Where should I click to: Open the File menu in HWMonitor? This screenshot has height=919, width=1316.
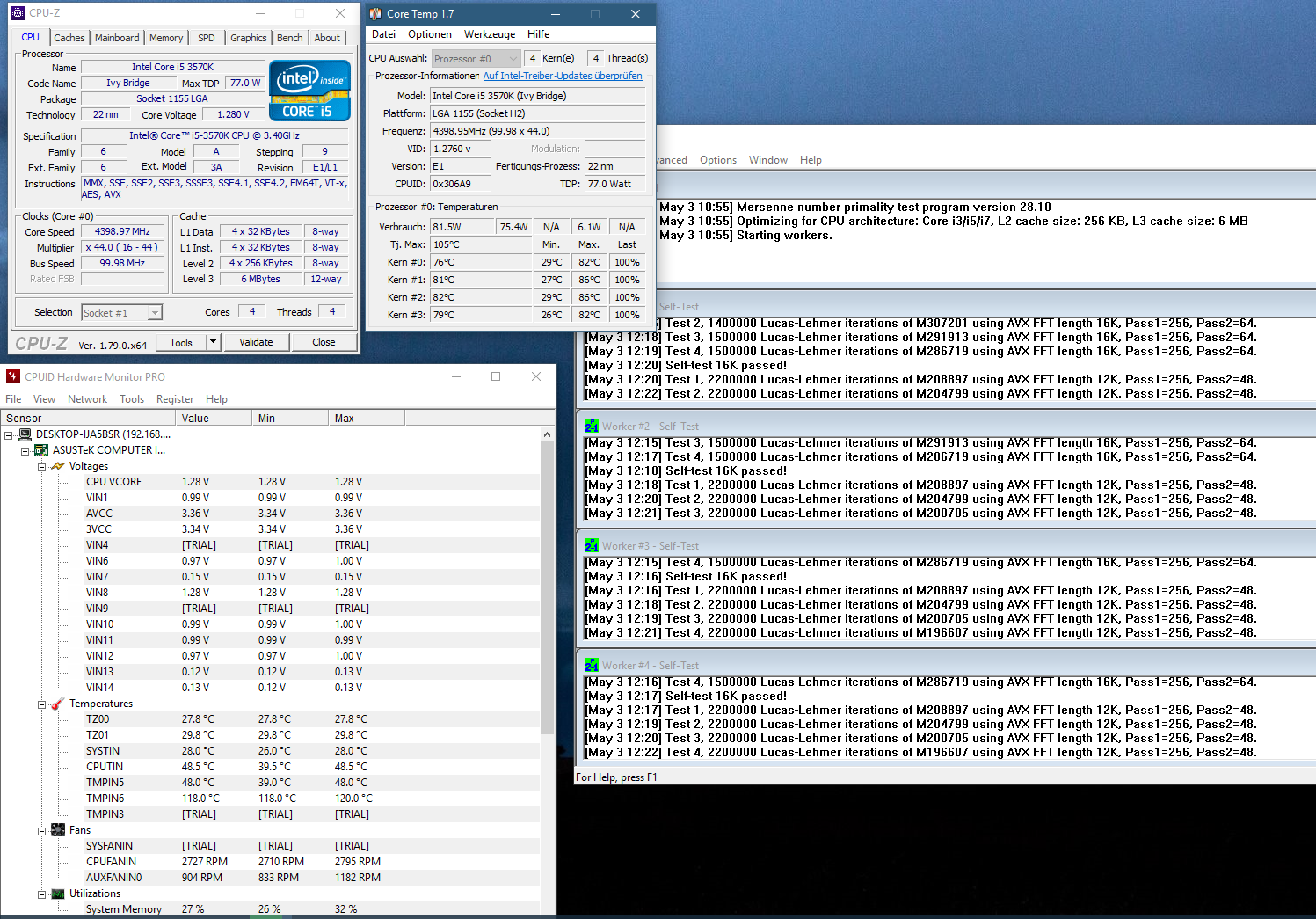tap(13, 399)
